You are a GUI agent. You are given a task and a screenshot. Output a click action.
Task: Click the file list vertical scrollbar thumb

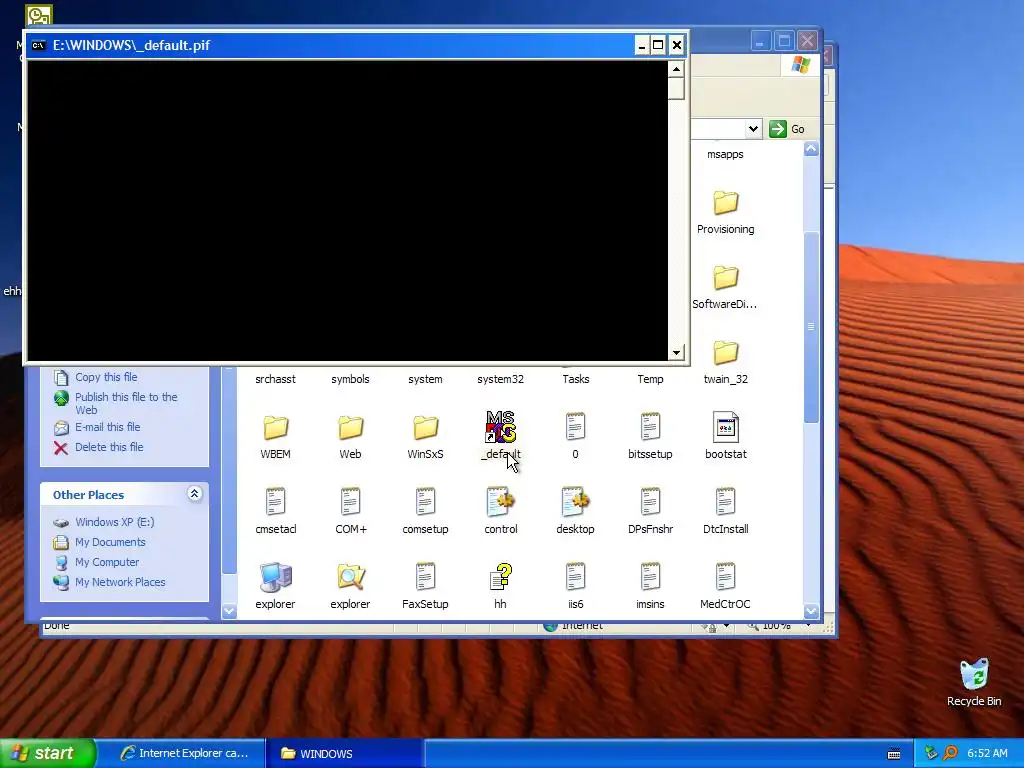coord(811,327)
